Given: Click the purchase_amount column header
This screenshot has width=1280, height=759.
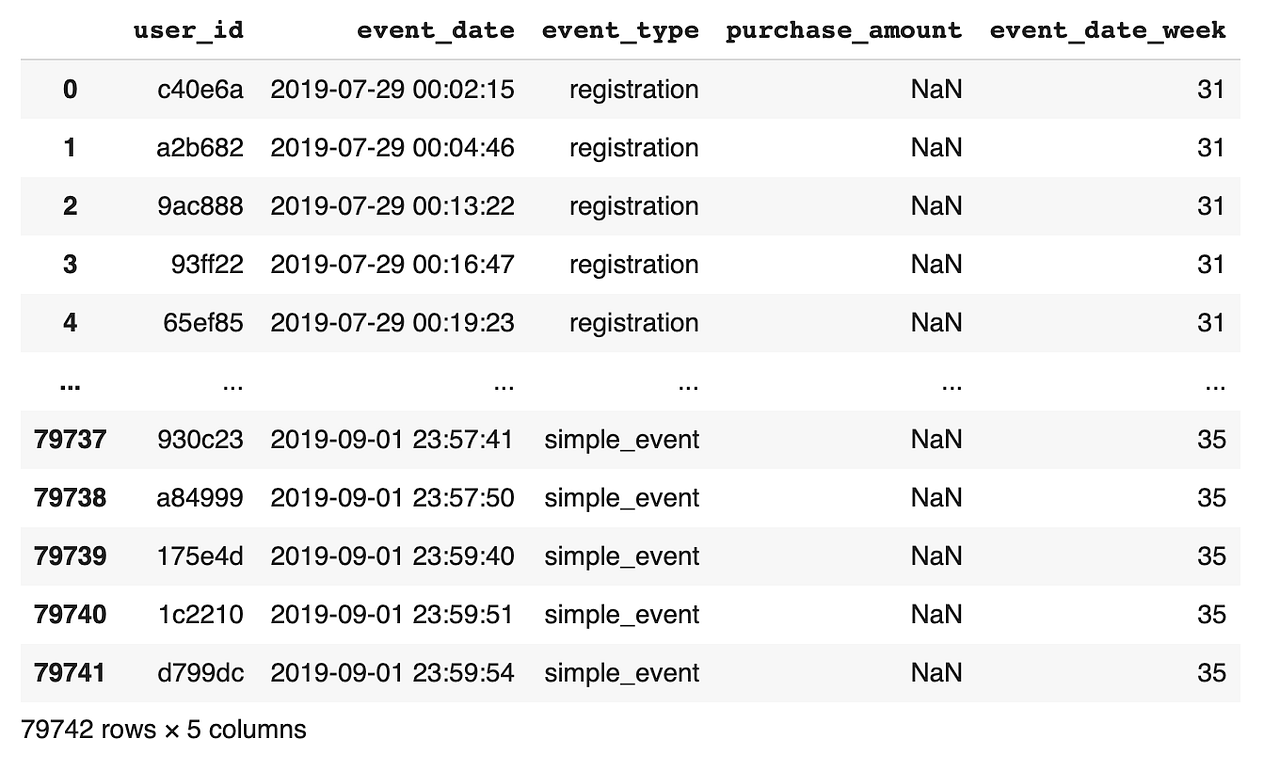Looking at the screenshot, I should 844,30.
